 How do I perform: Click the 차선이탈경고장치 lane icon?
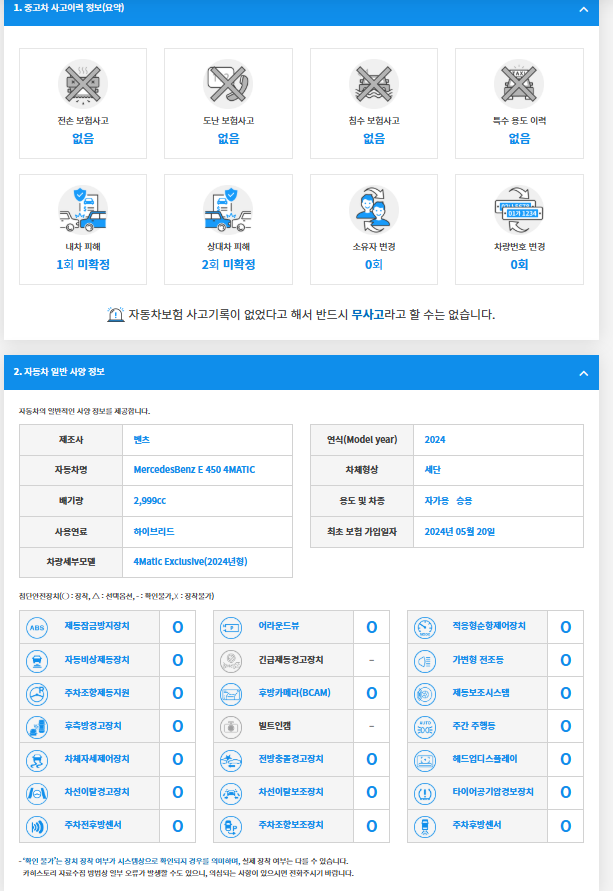point(37,793)
